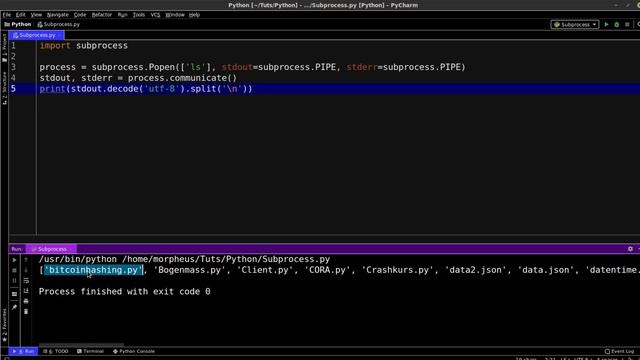The width and height of the screenshot is (640, 360).
Task: Click the Run panel pause output icon
Action: coord(14,281)
